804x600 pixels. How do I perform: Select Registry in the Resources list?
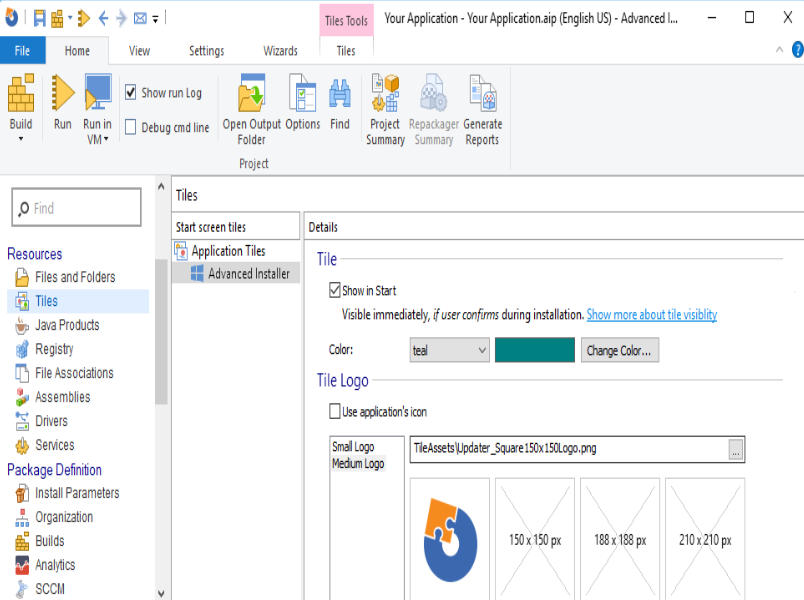pos(54,349)
